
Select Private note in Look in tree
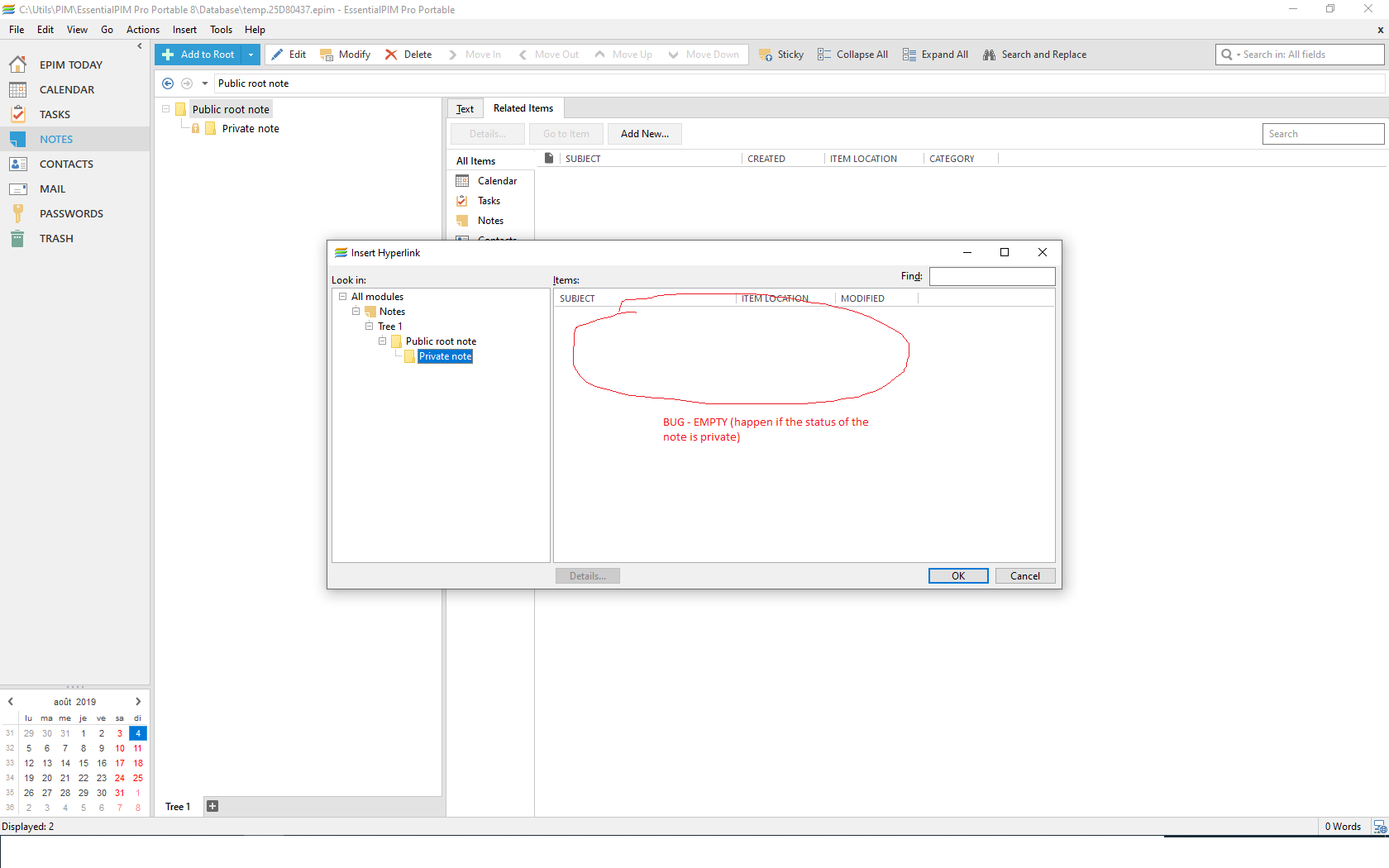pyautogui.click(x=445, y=356)
